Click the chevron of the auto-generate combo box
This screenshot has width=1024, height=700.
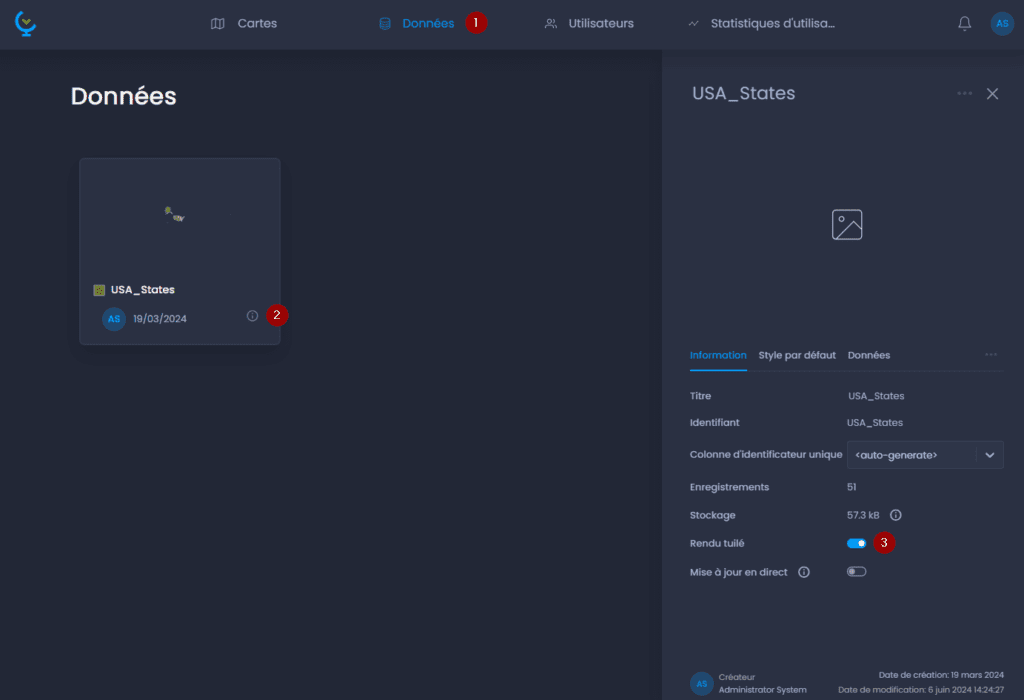coord(989,455)
